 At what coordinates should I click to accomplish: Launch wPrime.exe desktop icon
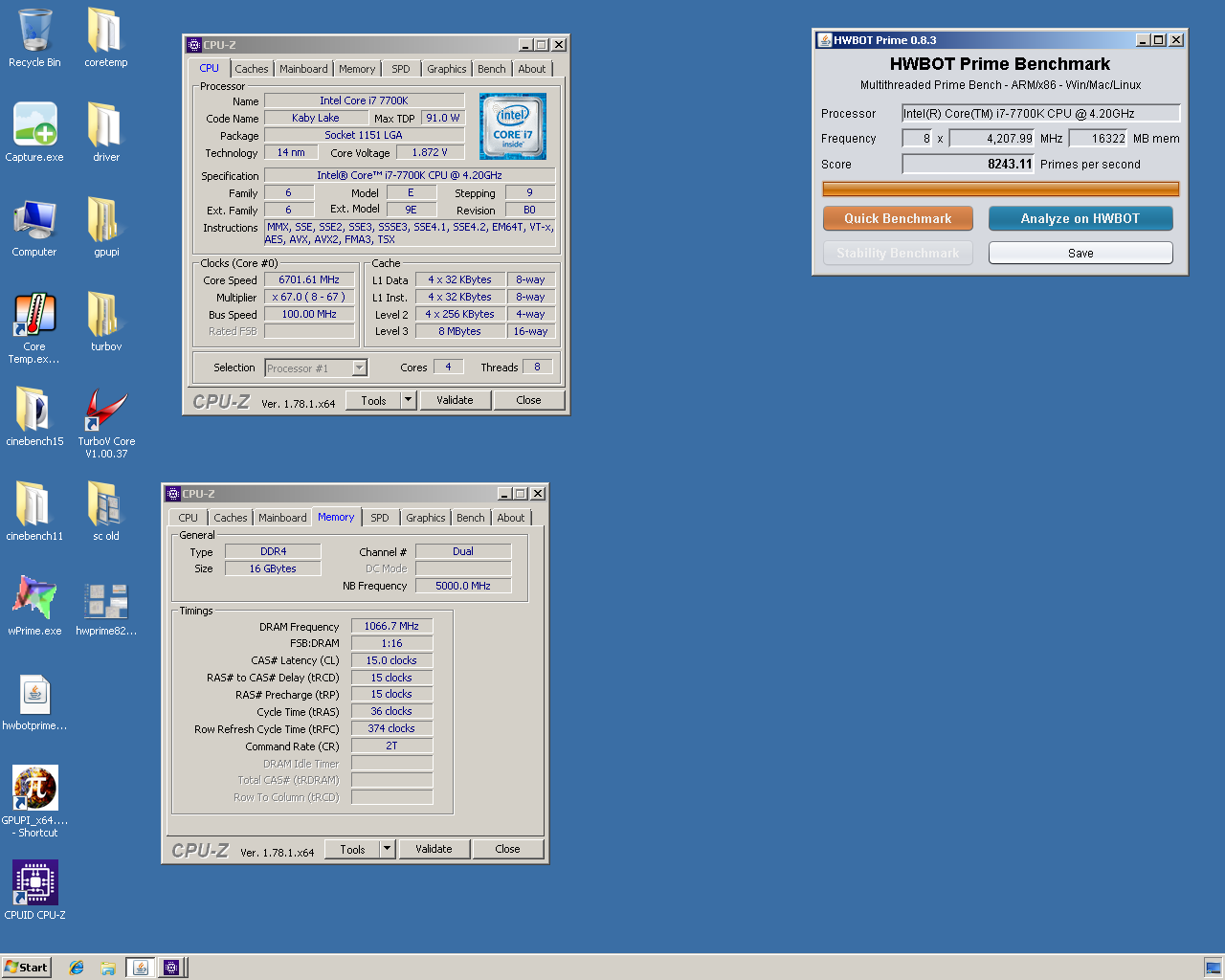(x=34, y=606)
